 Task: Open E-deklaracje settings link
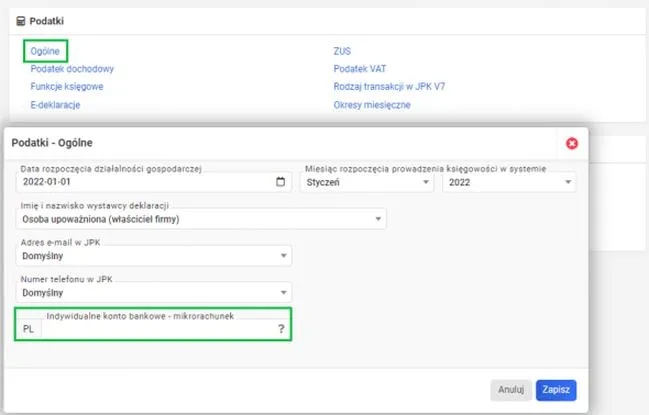pyautogui.click(x=55, y=105)
